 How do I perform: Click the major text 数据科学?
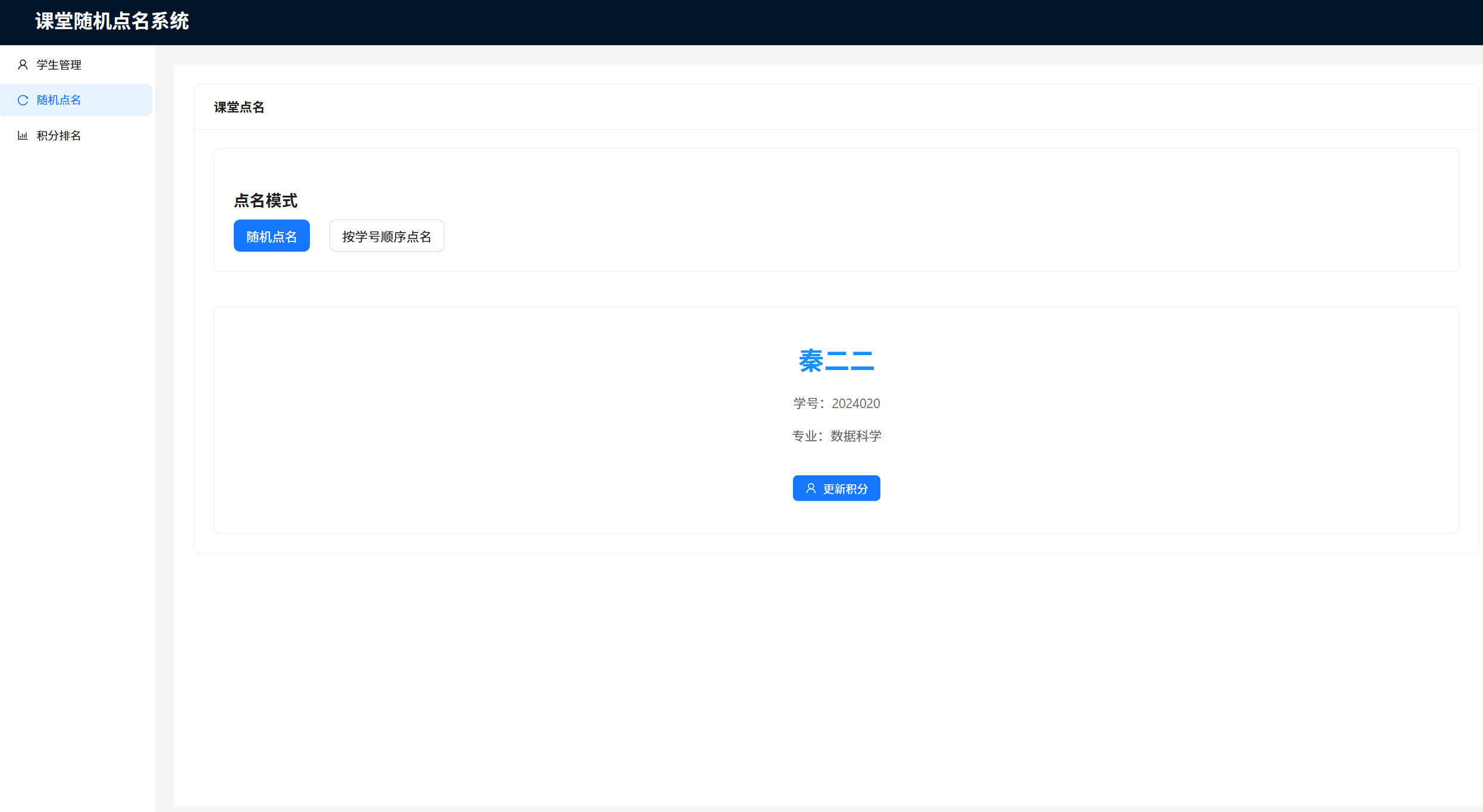click(855, 436)
